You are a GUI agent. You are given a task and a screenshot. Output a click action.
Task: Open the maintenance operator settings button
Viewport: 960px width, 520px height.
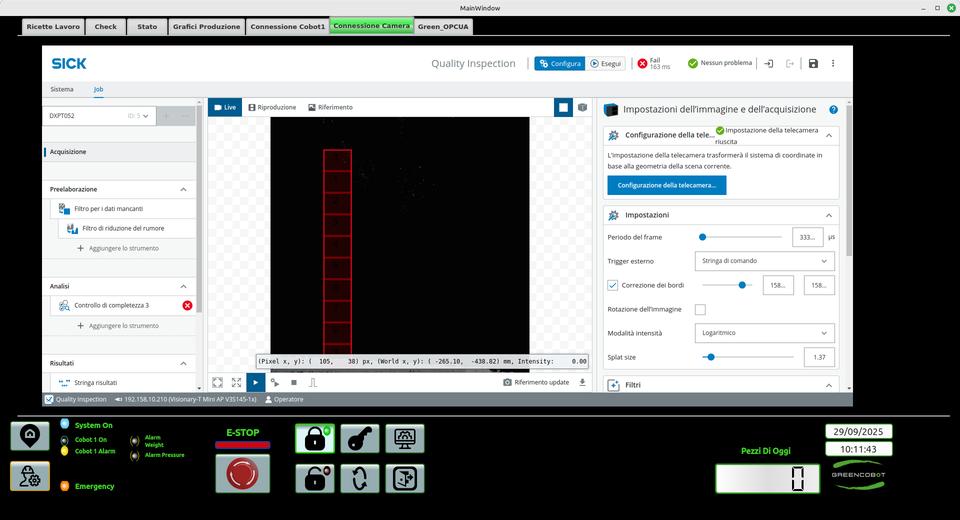pos(30,477)
